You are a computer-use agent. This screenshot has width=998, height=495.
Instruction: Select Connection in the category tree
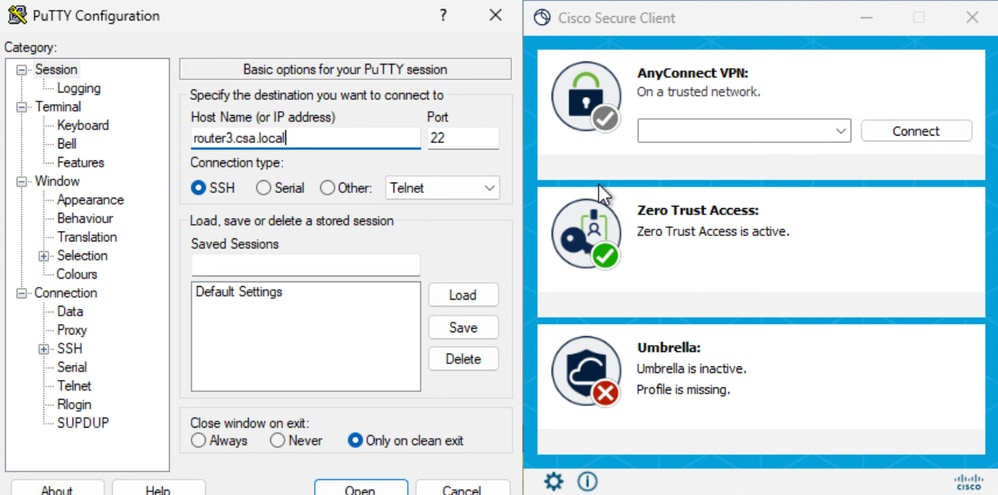pos(66,293)
